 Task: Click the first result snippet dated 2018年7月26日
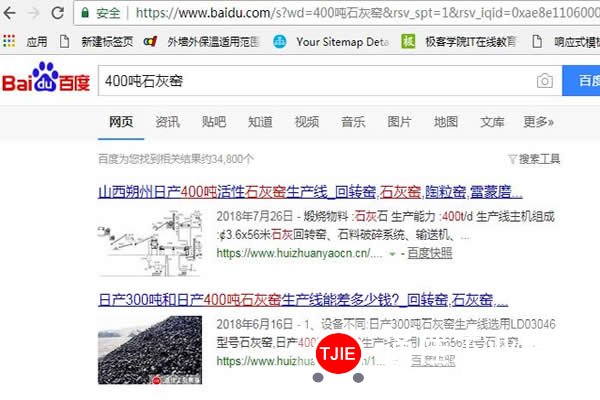click(x=386, y=225)
